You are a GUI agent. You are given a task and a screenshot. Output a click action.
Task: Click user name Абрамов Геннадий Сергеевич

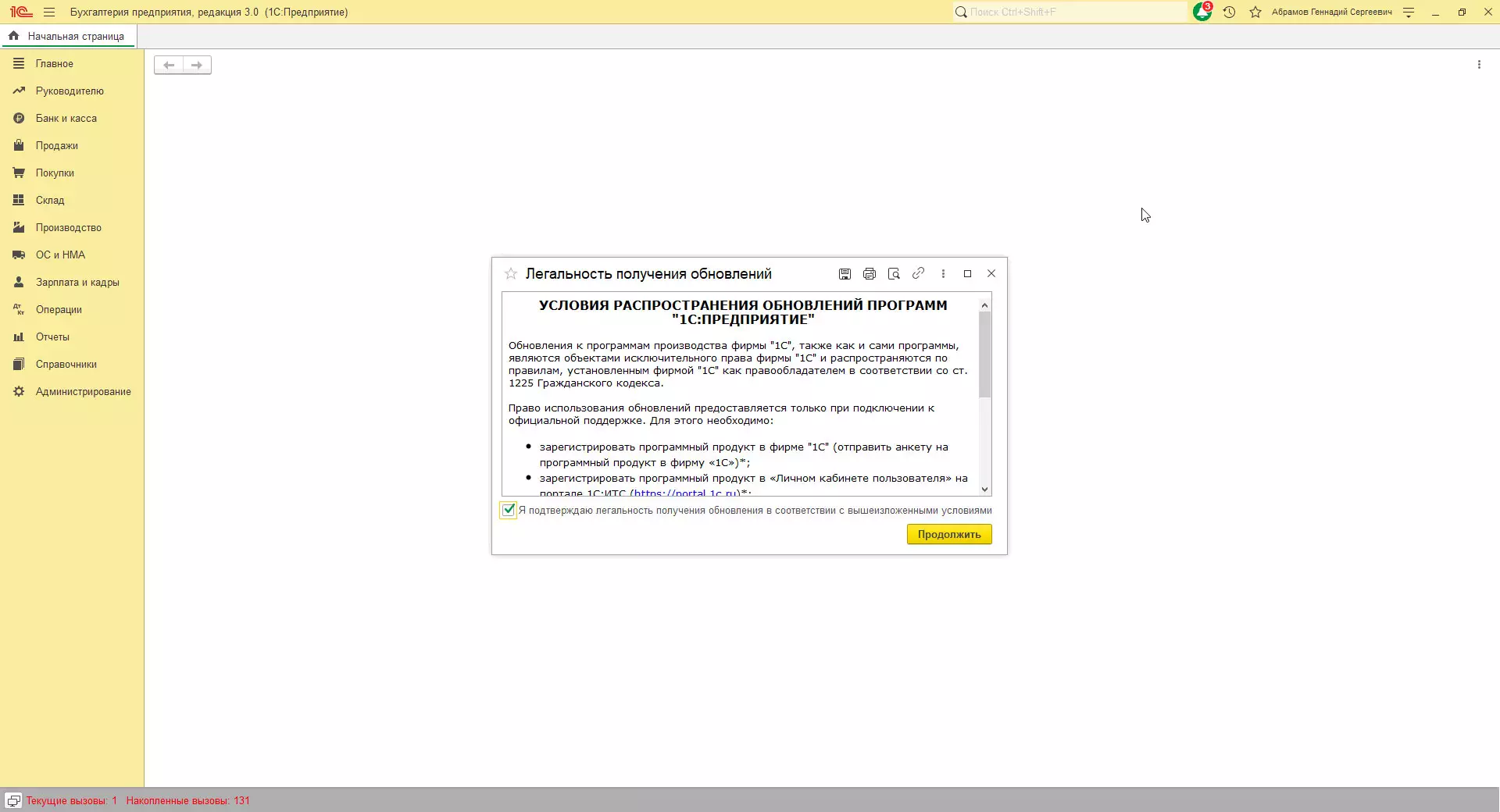[x=1331, y=12]
